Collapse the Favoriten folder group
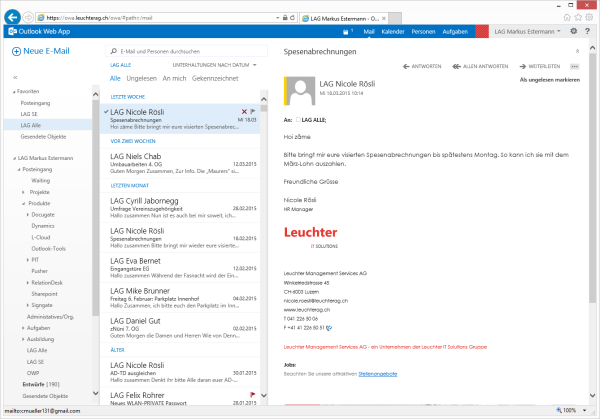Image resolution: width=600 pixels, height=419 pixels. pos(14,92)
